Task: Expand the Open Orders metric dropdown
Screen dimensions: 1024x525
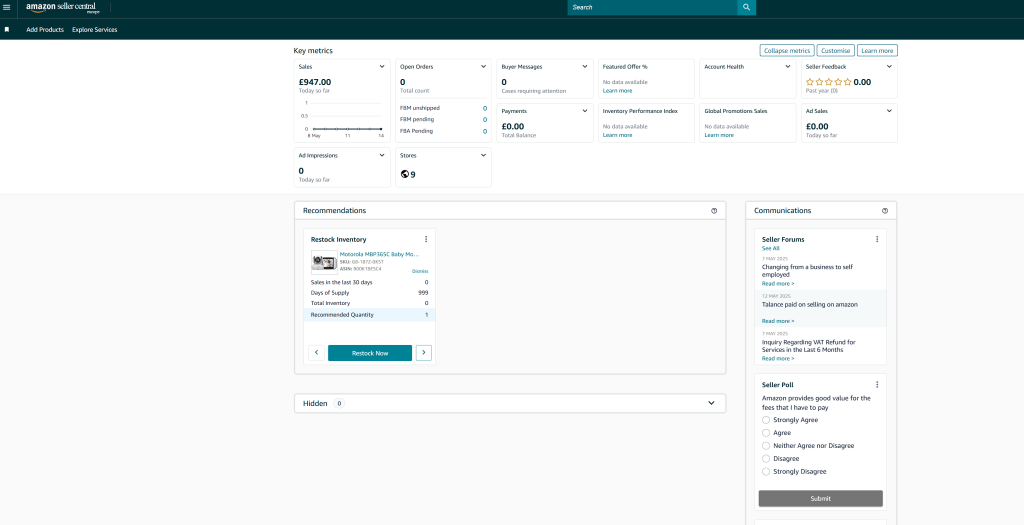Action: point(483,67)
